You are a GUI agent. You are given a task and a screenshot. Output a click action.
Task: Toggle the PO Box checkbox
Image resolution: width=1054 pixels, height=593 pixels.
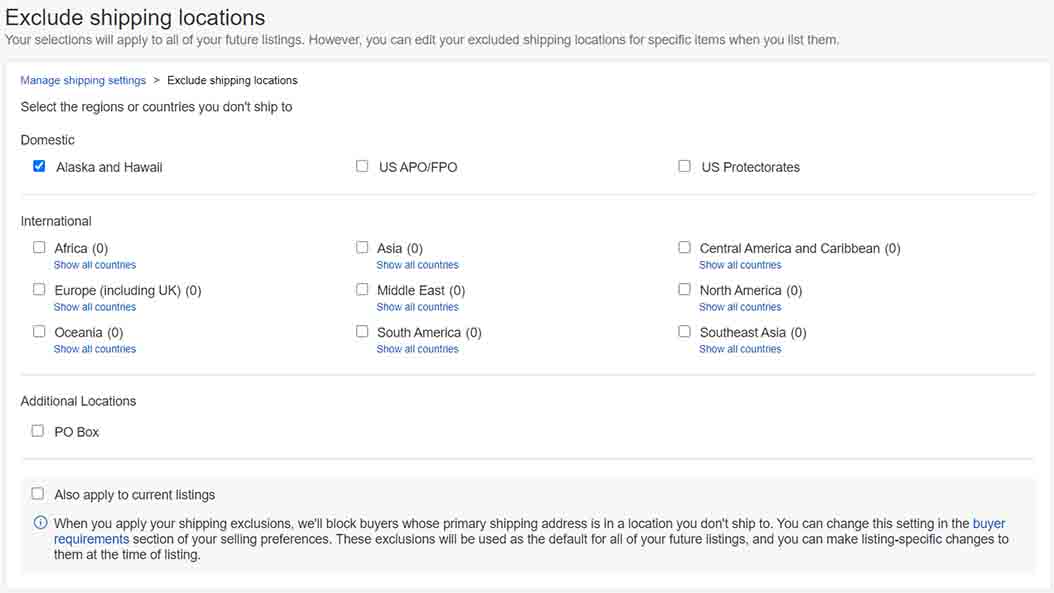(x=38, y=431)
